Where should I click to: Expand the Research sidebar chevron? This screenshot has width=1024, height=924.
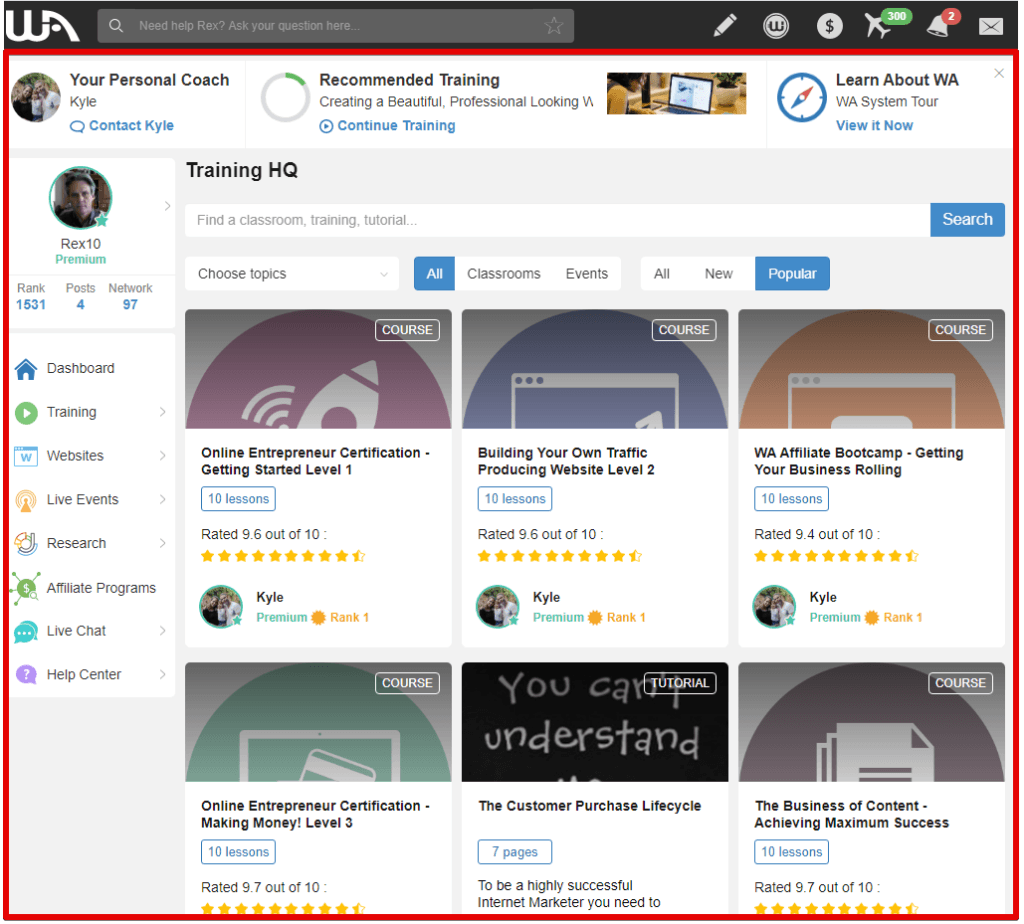(163, 543)
